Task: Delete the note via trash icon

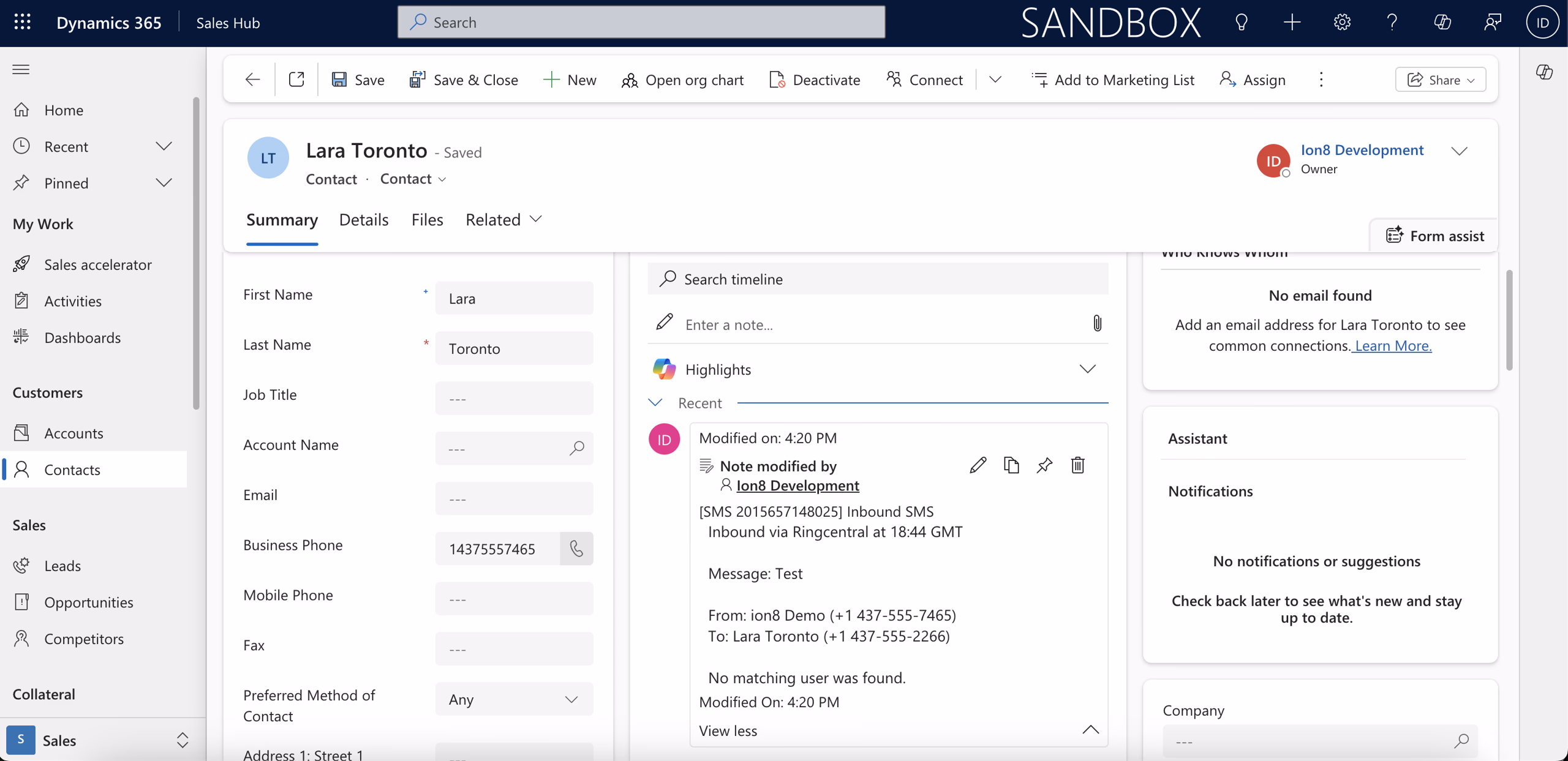Action: click(1077, 465)
